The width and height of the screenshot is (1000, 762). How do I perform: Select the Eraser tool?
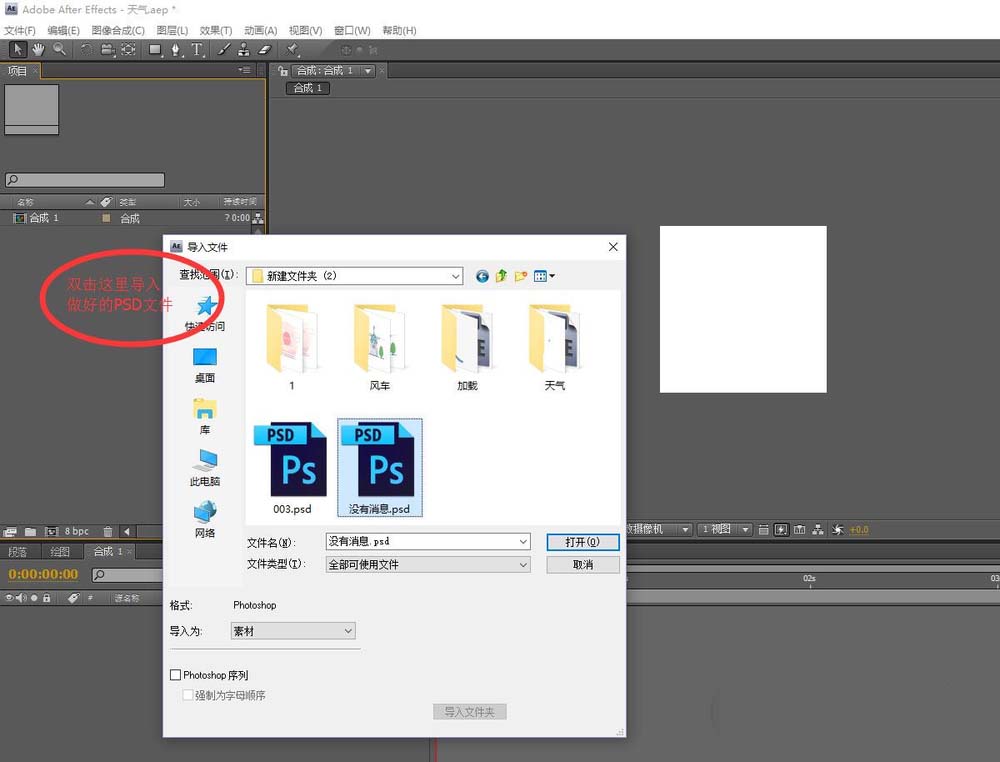[x=265, y=49]
